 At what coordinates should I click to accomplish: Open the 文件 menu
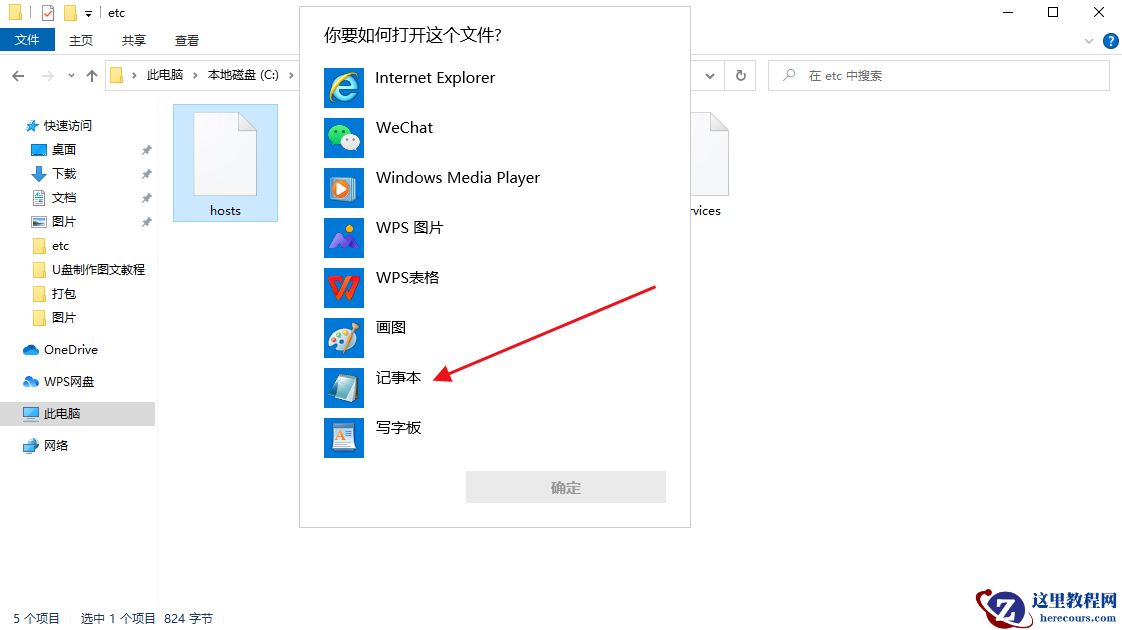coord(28,40)
